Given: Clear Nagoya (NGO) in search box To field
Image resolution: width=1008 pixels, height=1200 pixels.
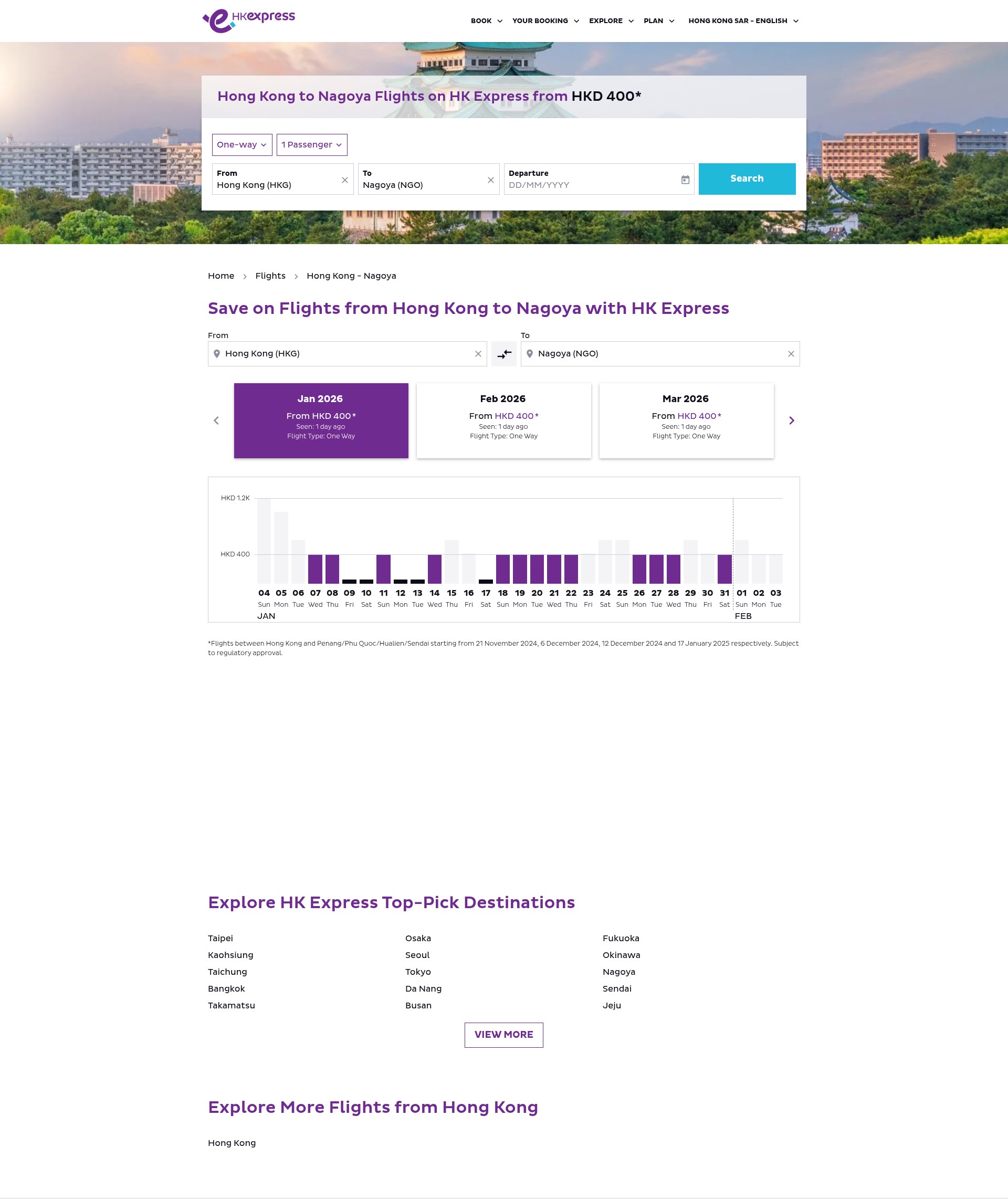Looking at the screenshot, I should pyautogui.click(x=490, y=180).
